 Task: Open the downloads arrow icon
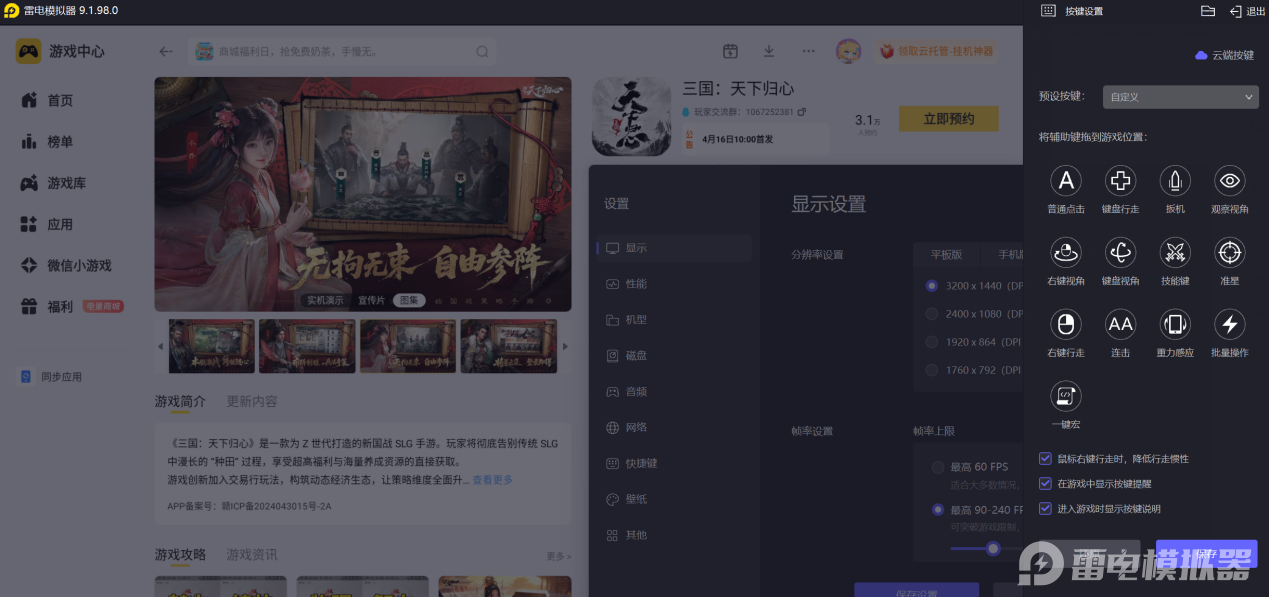[769, 51]
